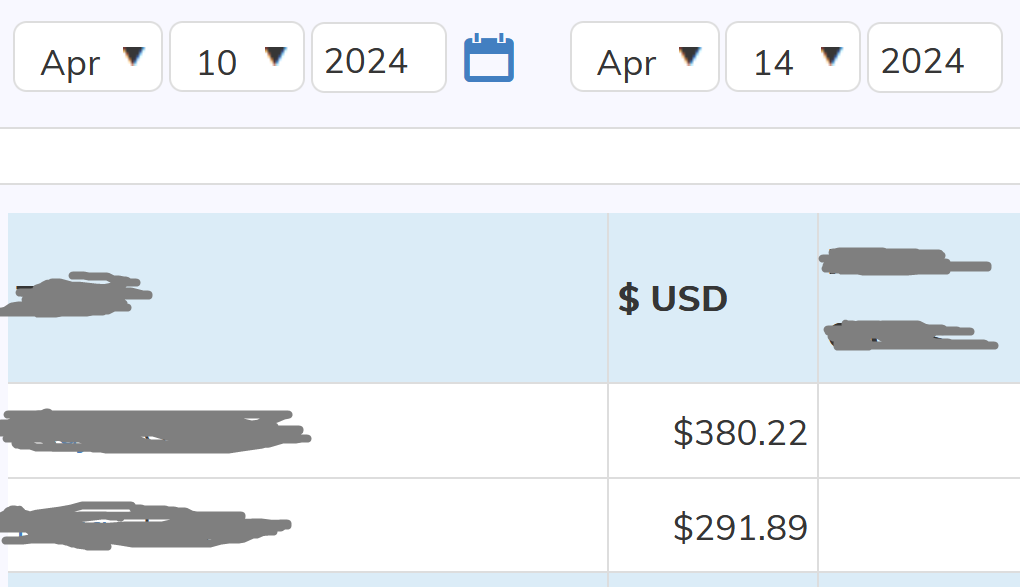Select the $291.89 amount cell
Screen dimensions: 1020x587
pyautogui.click(x=713, y=526)
